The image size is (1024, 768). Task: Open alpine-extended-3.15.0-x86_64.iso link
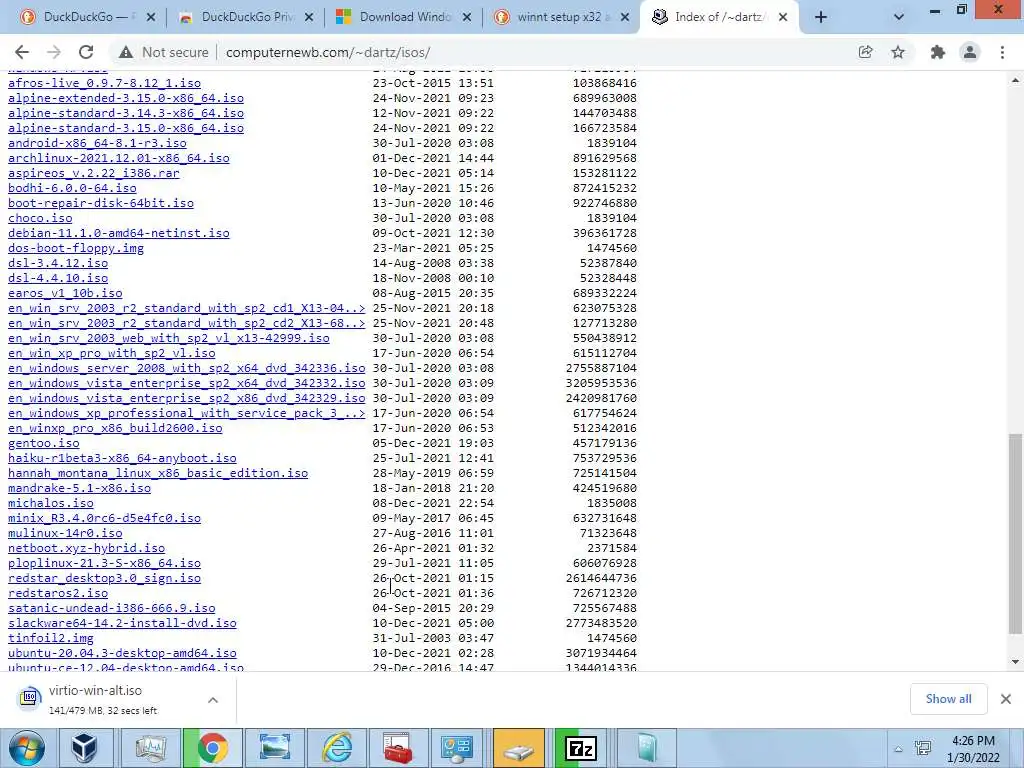coord(126,98)
